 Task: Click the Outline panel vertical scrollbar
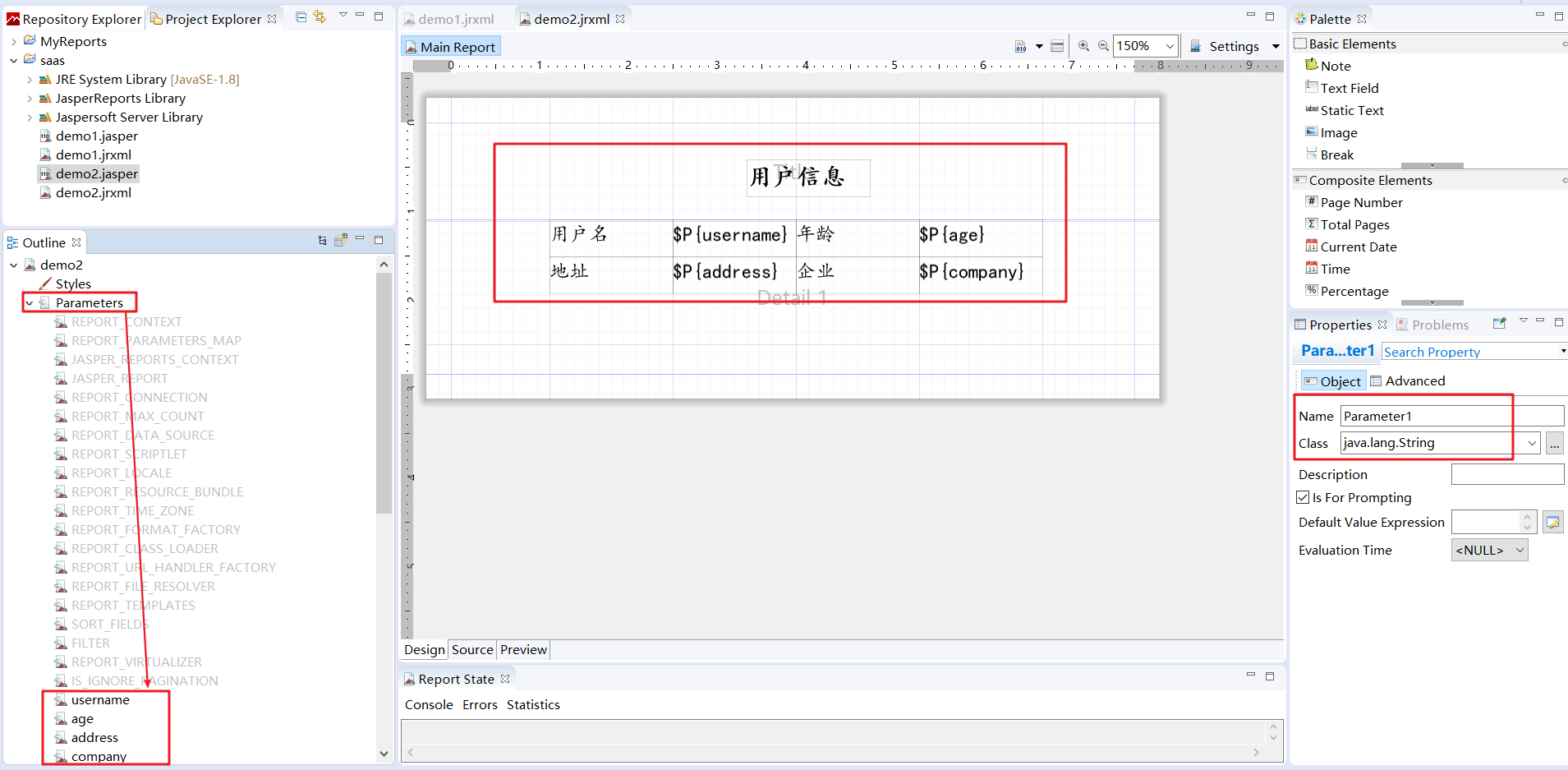pos(384,393)
